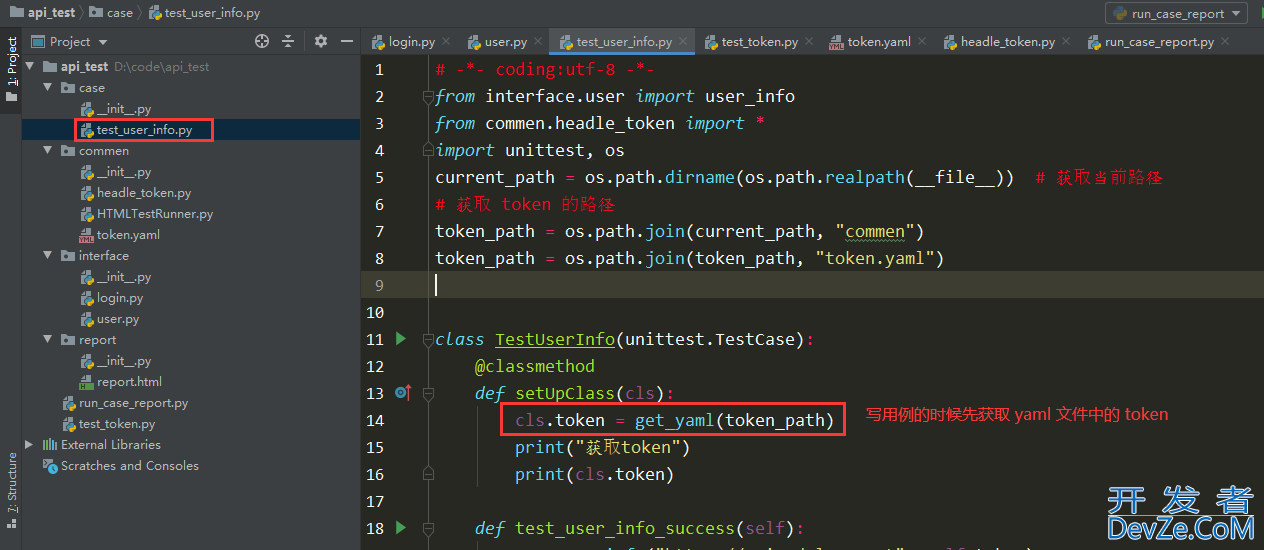Hide the Project panel with minus icon
Viewport: 1264px width, 550px height.
[347, 41]
